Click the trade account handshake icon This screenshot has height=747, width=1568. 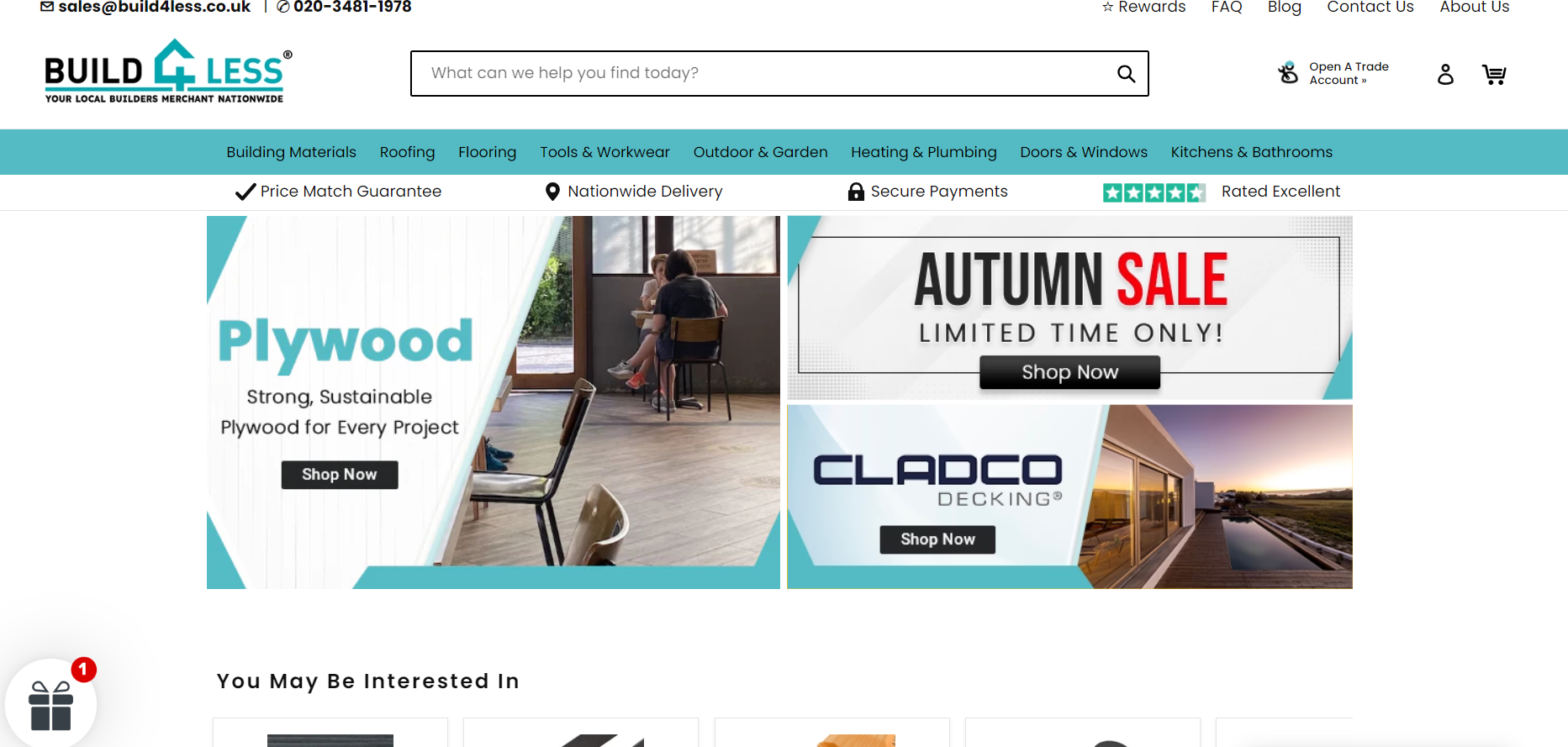point(1288,73)
